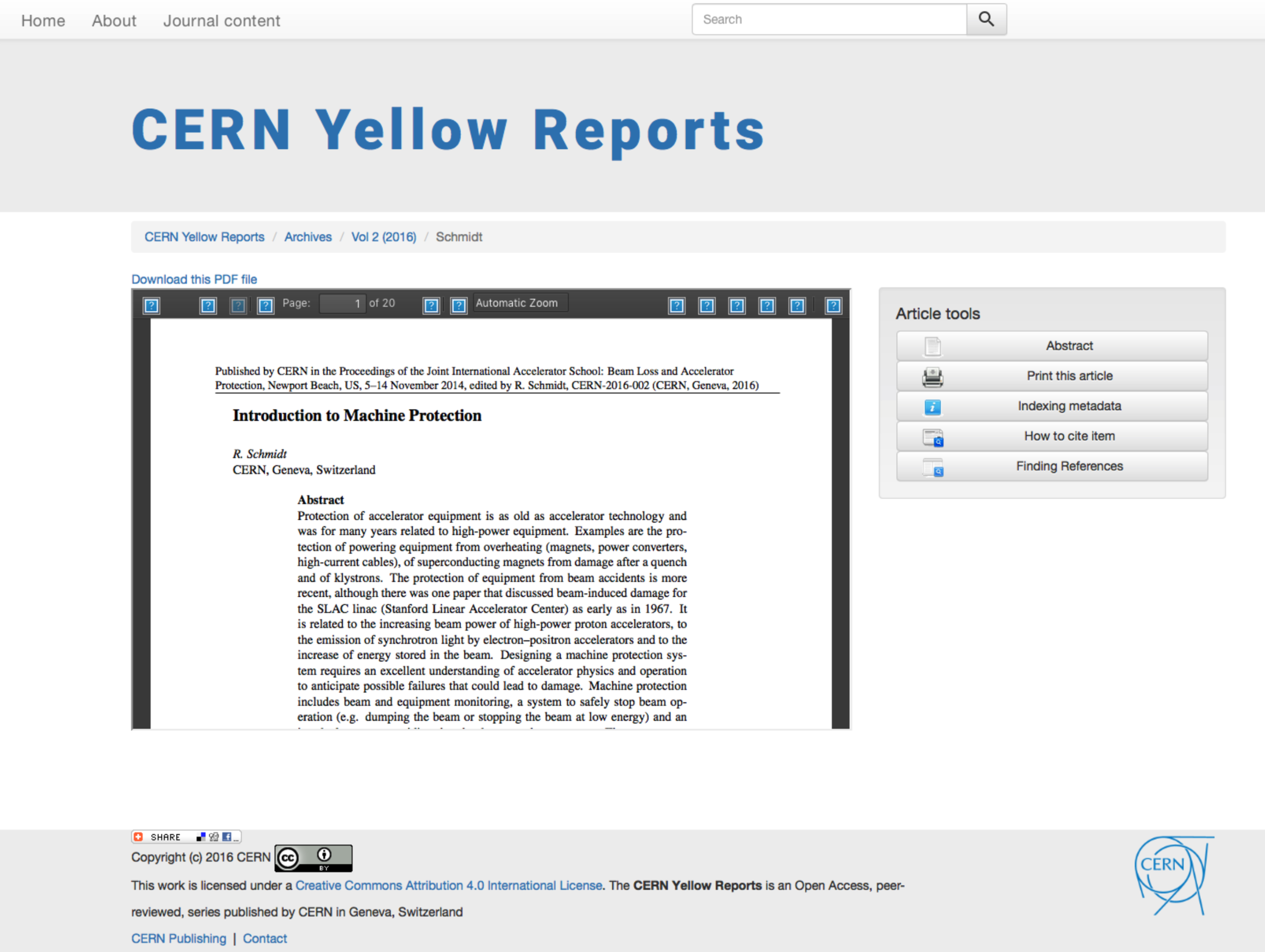This screenshot has height=952, width=1265.
Task: Click How to cite item button
Action: click(x=1051, y=436)
